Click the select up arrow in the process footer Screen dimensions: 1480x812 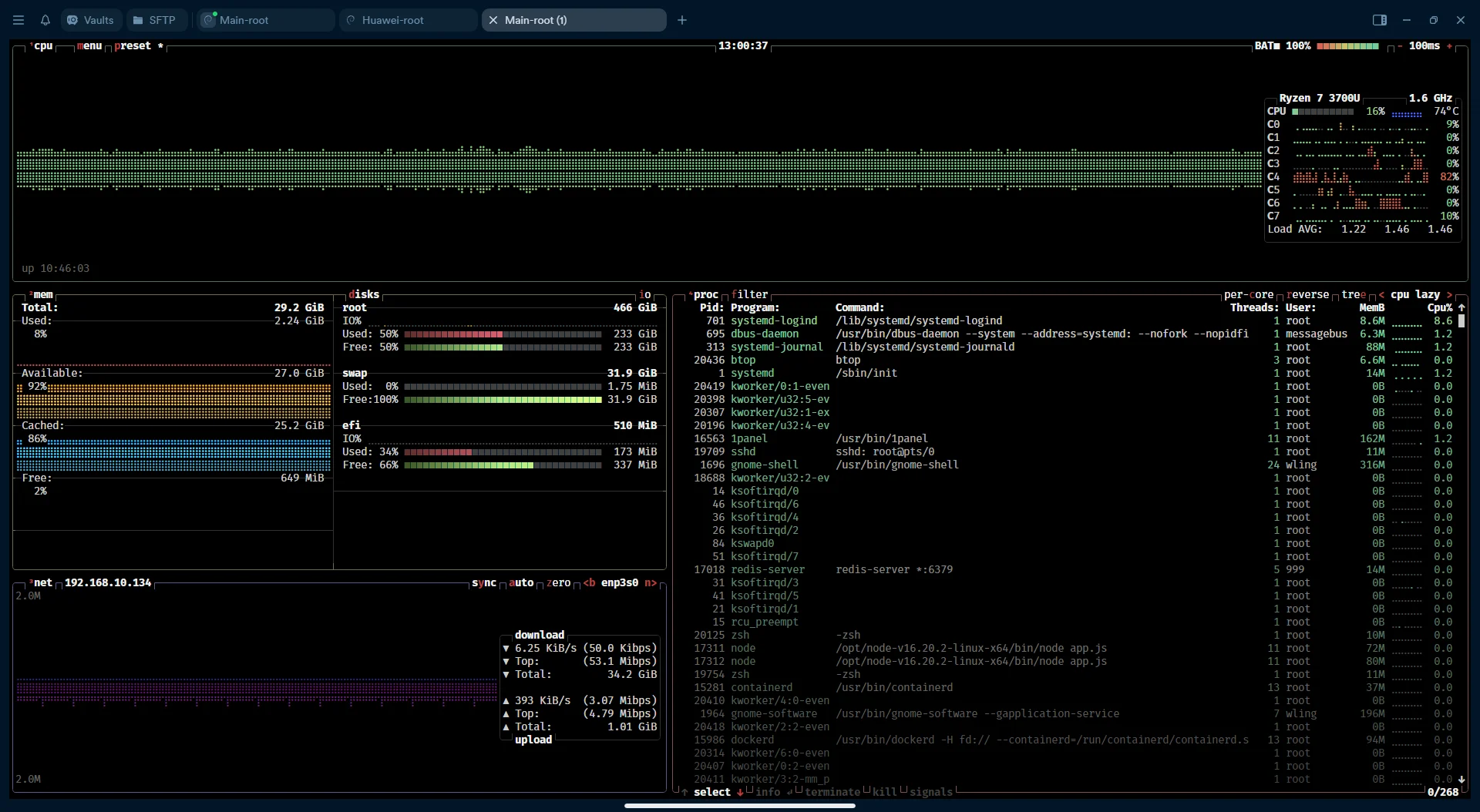click(684, 792)
